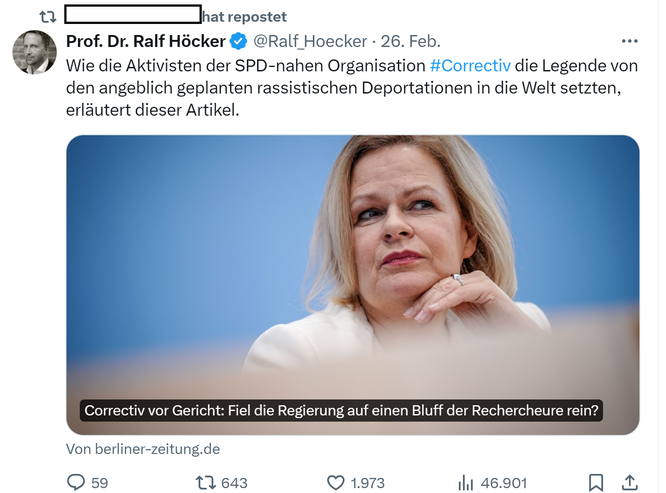This screenshot has width=666, height=493.
Task: Click the 1.973 likes count
Action: tap(367, 483)
